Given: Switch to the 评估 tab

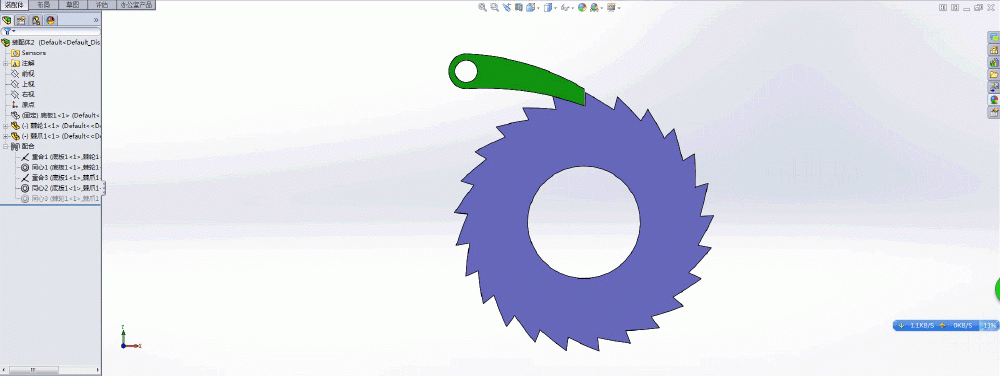Looking at the screenshot, I should pyautogui.click(x=101, y=4).
